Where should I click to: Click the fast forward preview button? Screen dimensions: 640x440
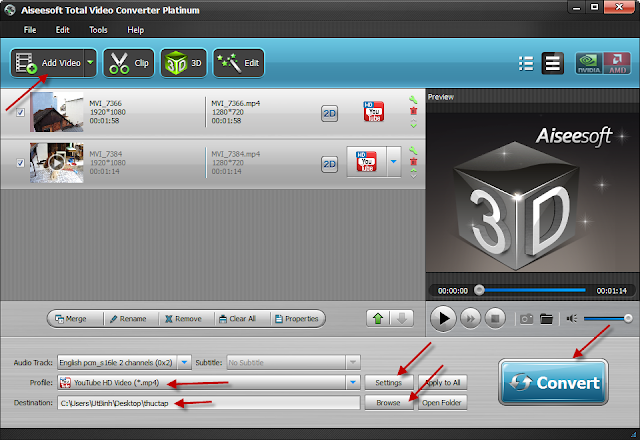(x=470, y=318)
